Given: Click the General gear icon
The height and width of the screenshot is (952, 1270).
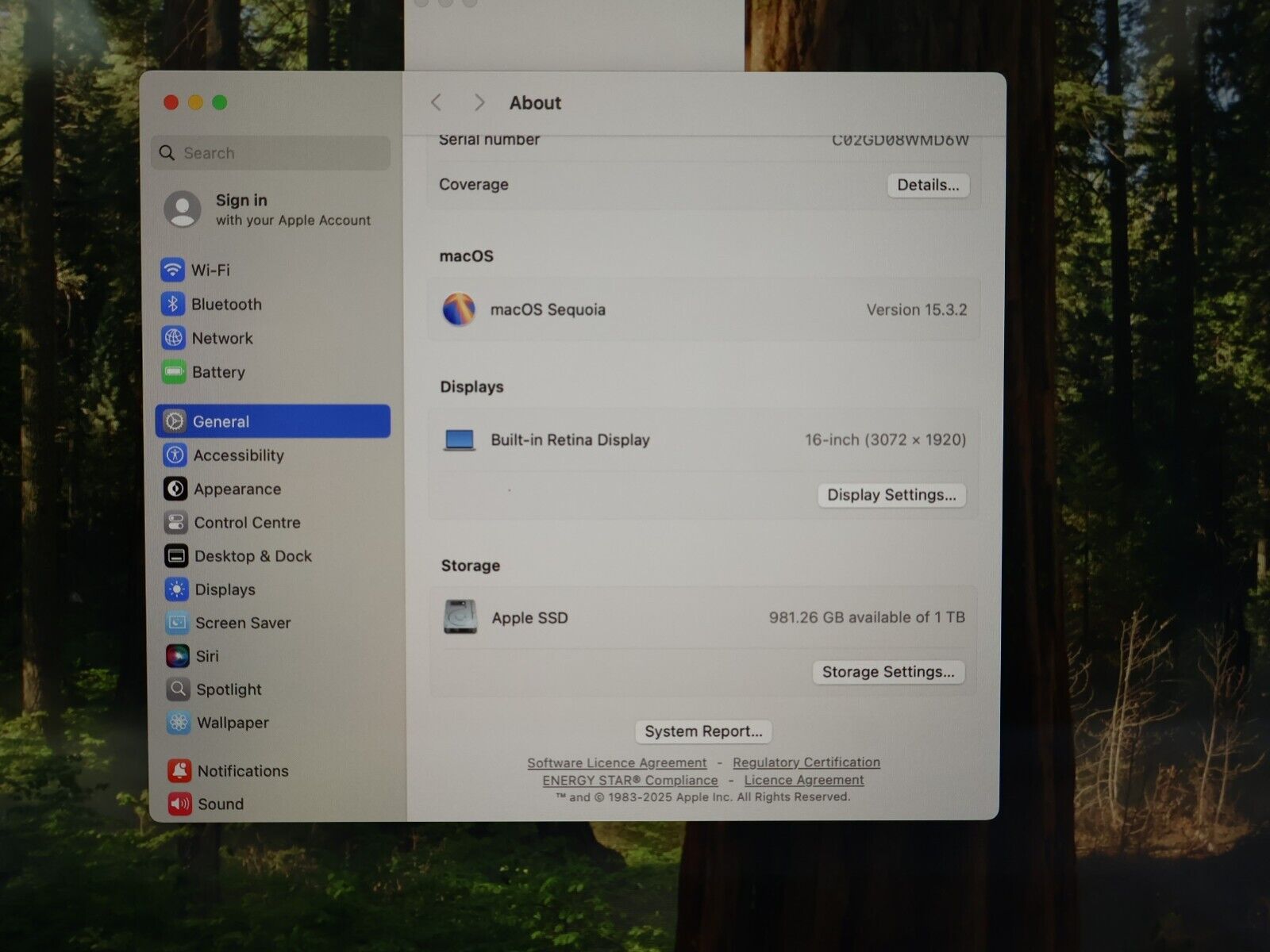Looking at the screenshot, I should [175, 421].
